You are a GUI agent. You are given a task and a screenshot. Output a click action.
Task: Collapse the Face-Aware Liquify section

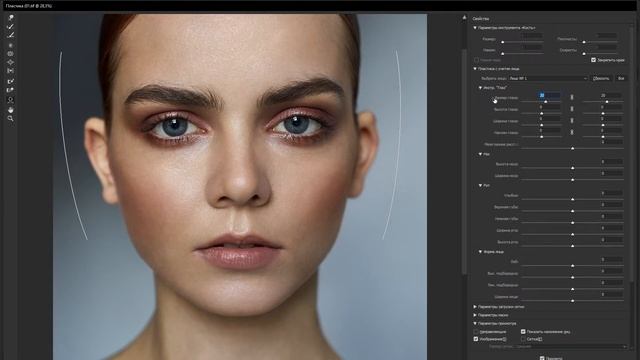click(475, 69)
